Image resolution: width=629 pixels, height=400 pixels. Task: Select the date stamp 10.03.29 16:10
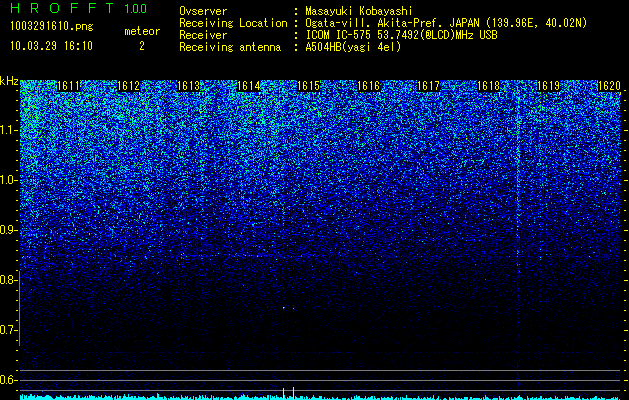pyautogui.click(x=51, y=46)
